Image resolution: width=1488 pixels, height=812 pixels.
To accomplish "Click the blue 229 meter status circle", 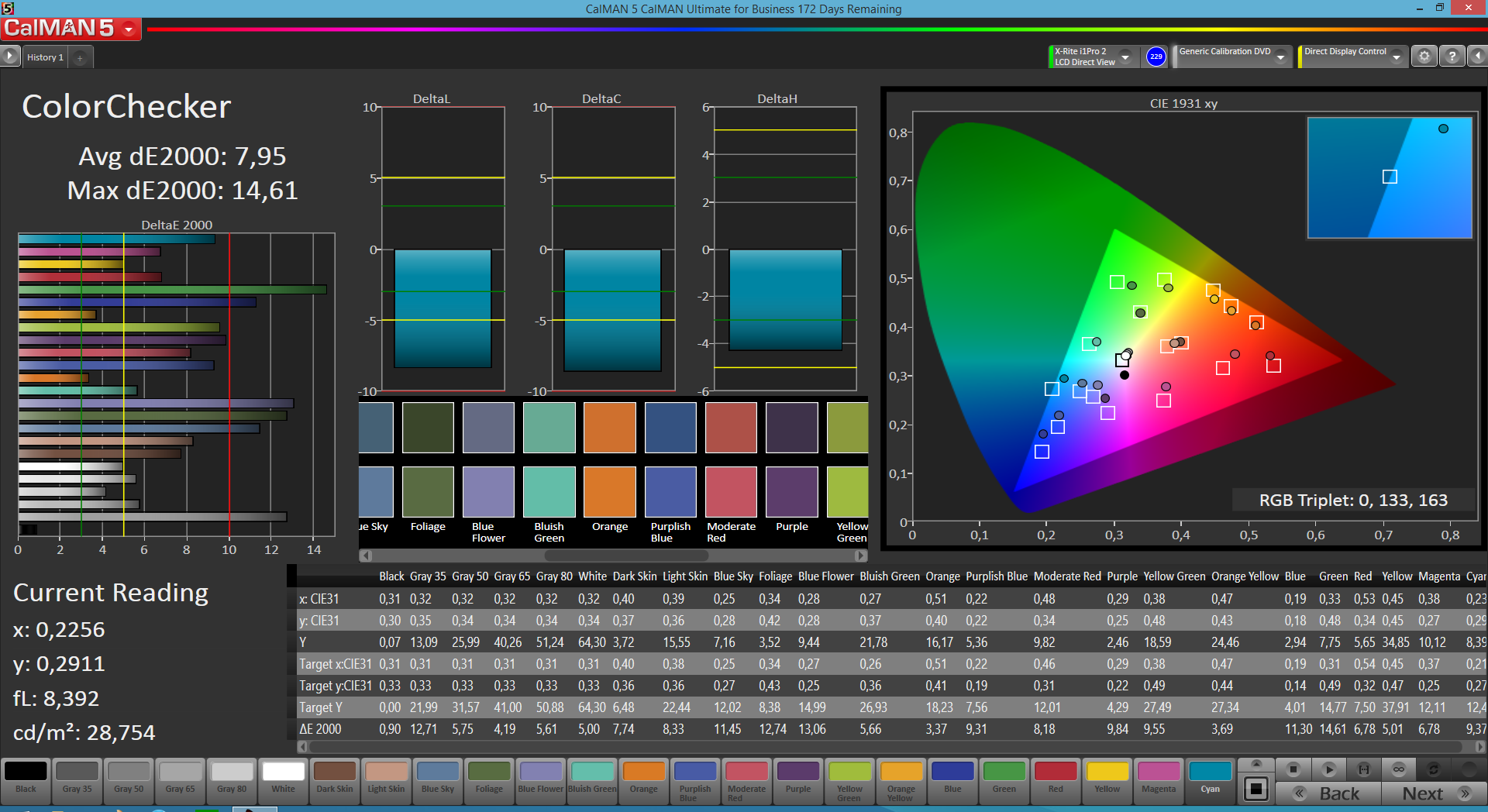I will click(1156, 57).
